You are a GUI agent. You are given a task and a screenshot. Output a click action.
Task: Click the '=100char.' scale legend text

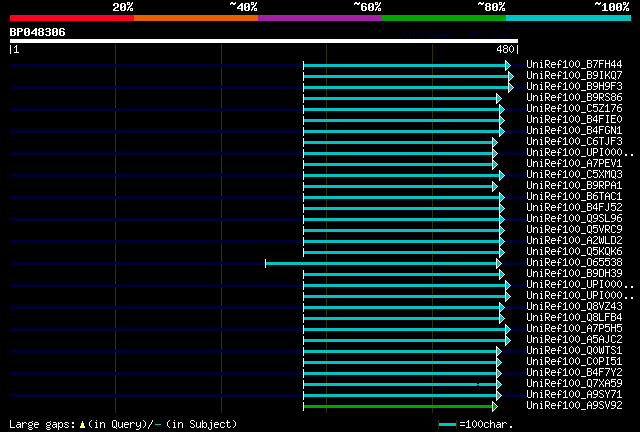(486, 424)
